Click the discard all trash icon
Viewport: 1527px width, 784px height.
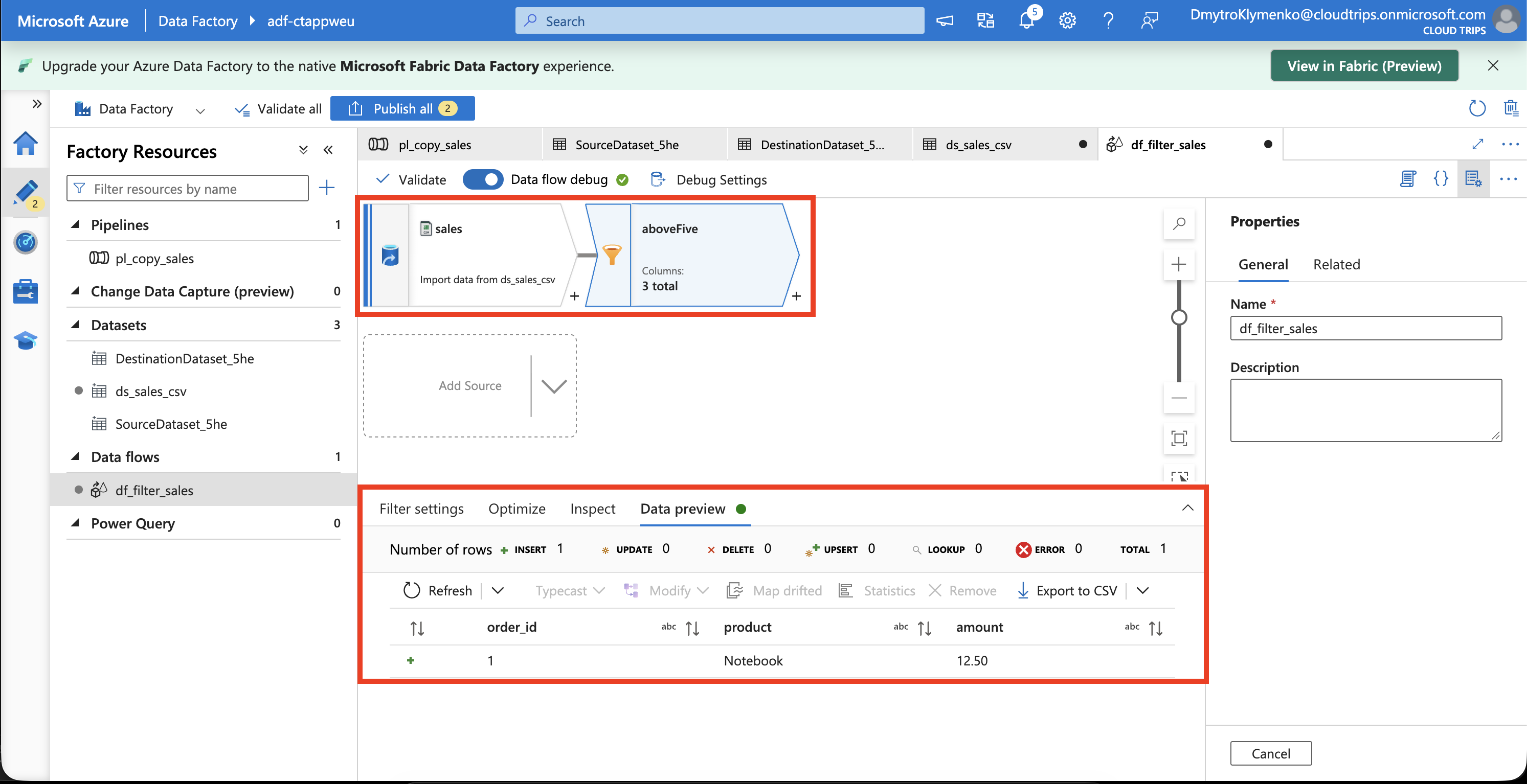point(1511,108)
